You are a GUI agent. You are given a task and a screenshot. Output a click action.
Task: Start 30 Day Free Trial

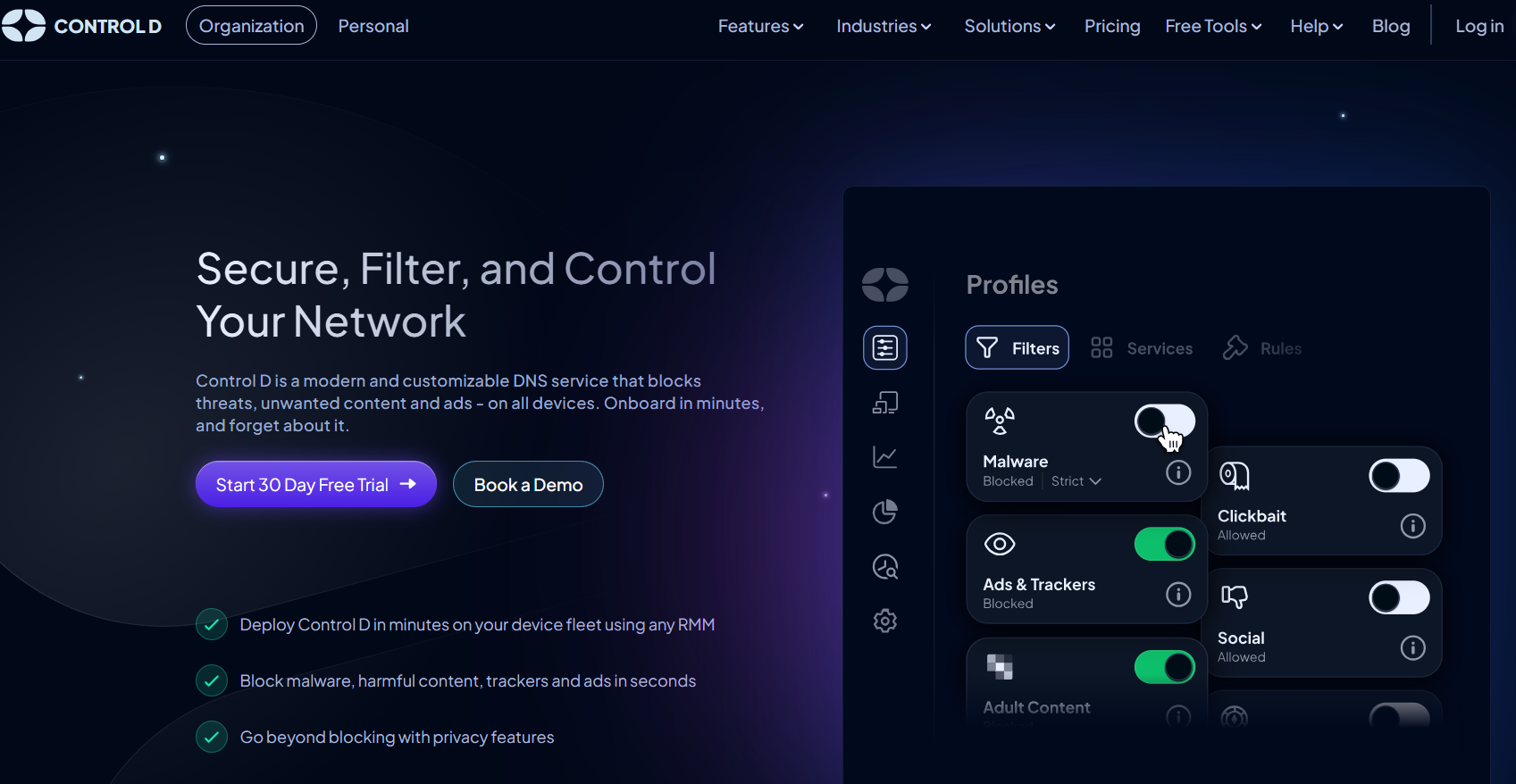[316, 484]
